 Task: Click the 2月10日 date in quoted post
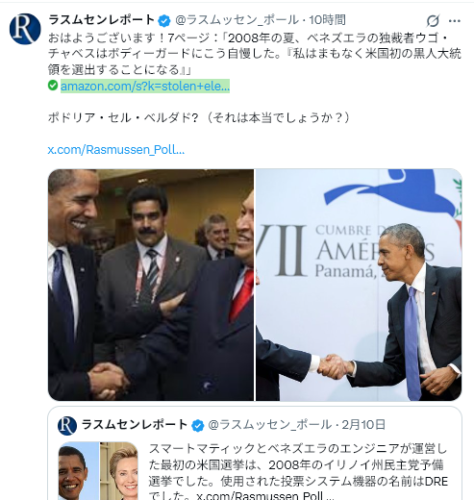click(363, 425)
